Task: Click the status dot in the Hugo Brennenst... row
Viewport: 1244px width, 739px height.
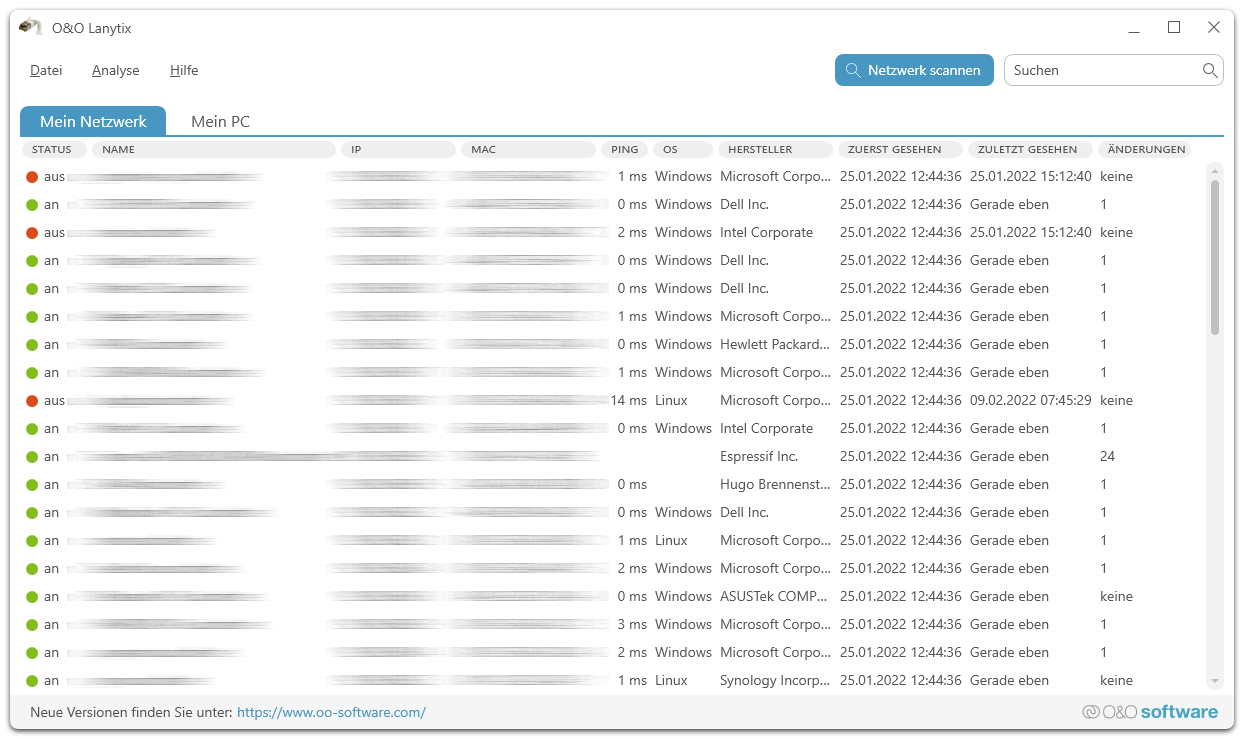Action: coord(32,485)
